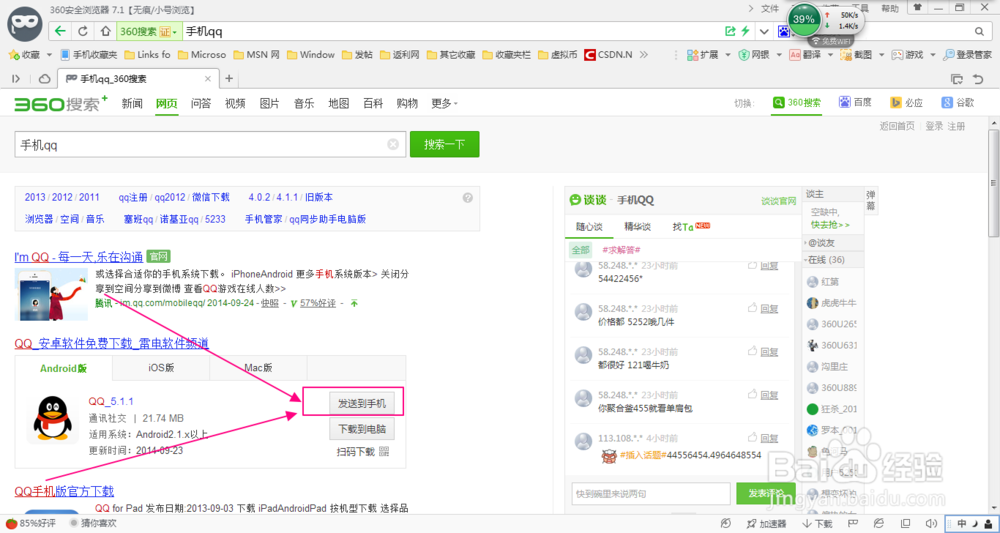Open the 文件 menu in title bar

click(x=770, y=8)
